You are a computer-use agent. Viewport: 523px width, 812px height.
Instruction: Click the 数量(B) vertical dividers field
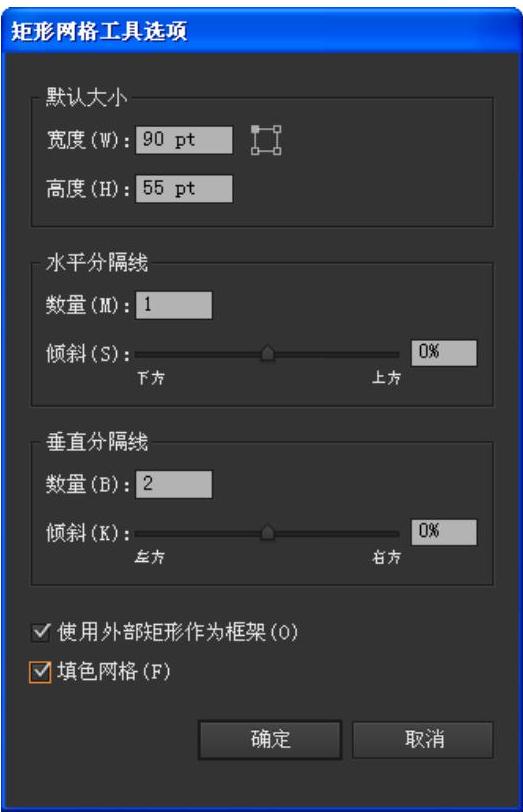[174, 484]
